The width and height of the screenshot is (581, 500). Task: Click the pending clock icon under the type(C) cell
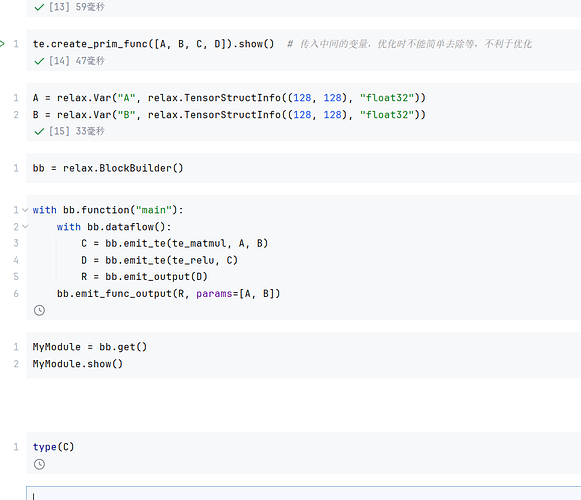[x=39, y=464]
